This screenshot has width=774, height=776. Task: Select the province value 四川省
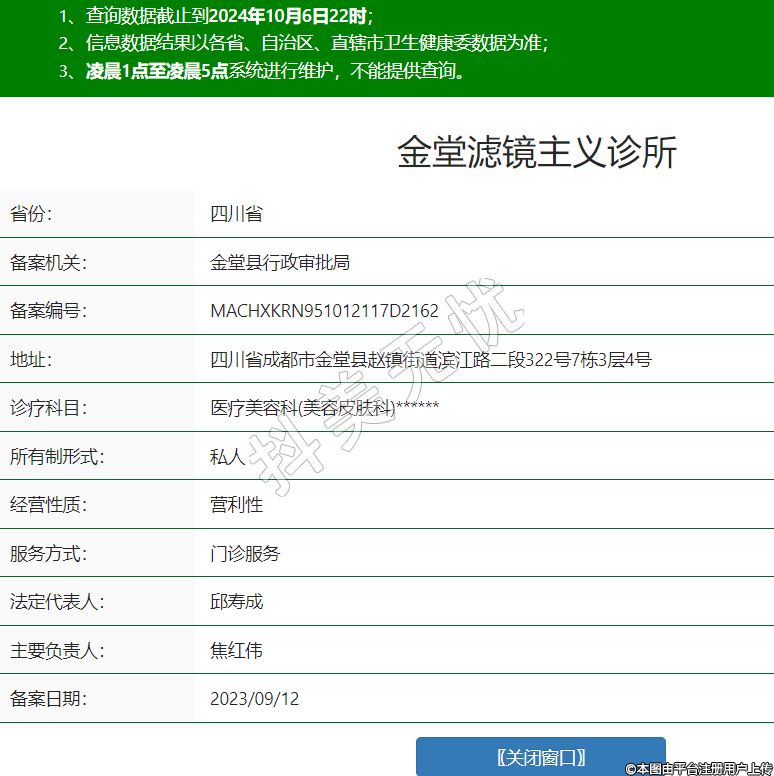pos(236,214)
